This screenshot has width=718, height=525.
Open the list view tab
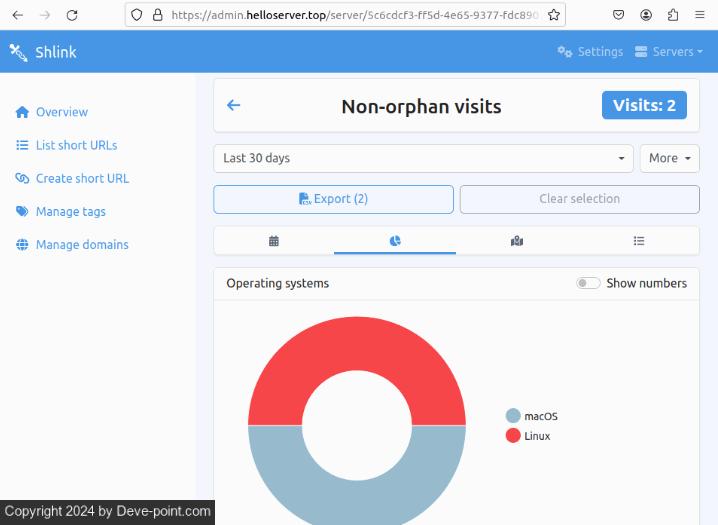click(x=639, y=241)
